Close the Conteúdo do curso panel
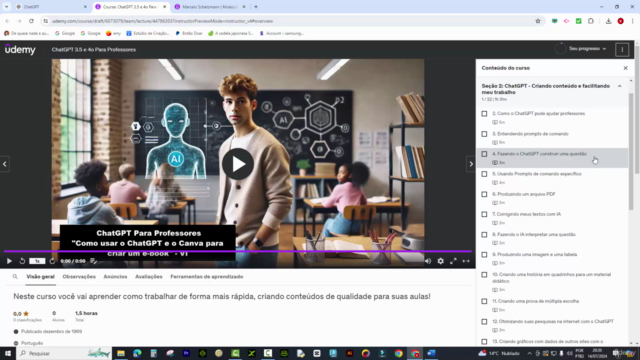Screen dimensions: 640x360 pyautogui.click(x=625, y=68)
